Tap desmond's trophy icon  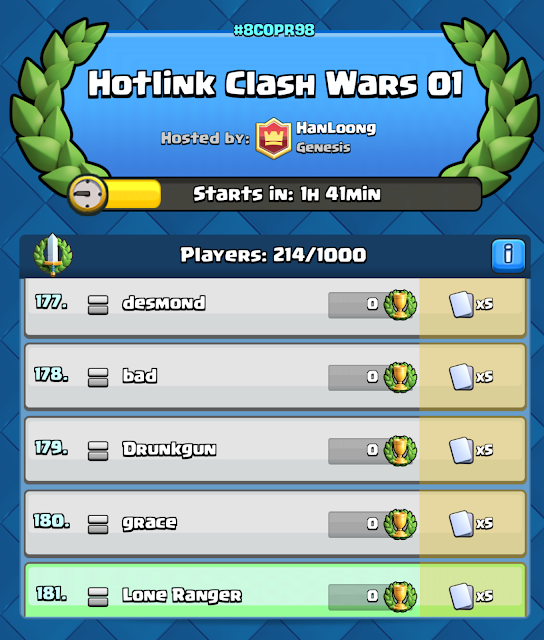click(x=400, y=304)
